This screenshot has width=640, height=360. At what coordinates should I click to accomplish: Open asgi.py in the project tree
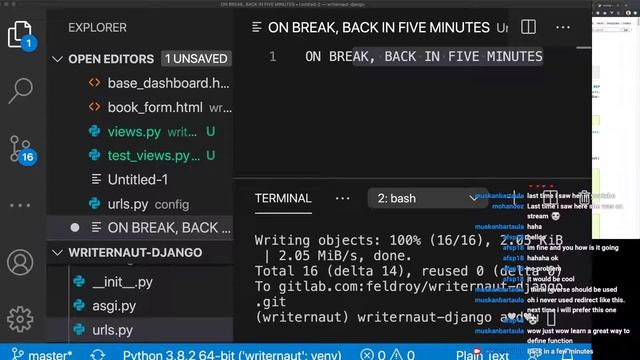(x=105, y=306)
